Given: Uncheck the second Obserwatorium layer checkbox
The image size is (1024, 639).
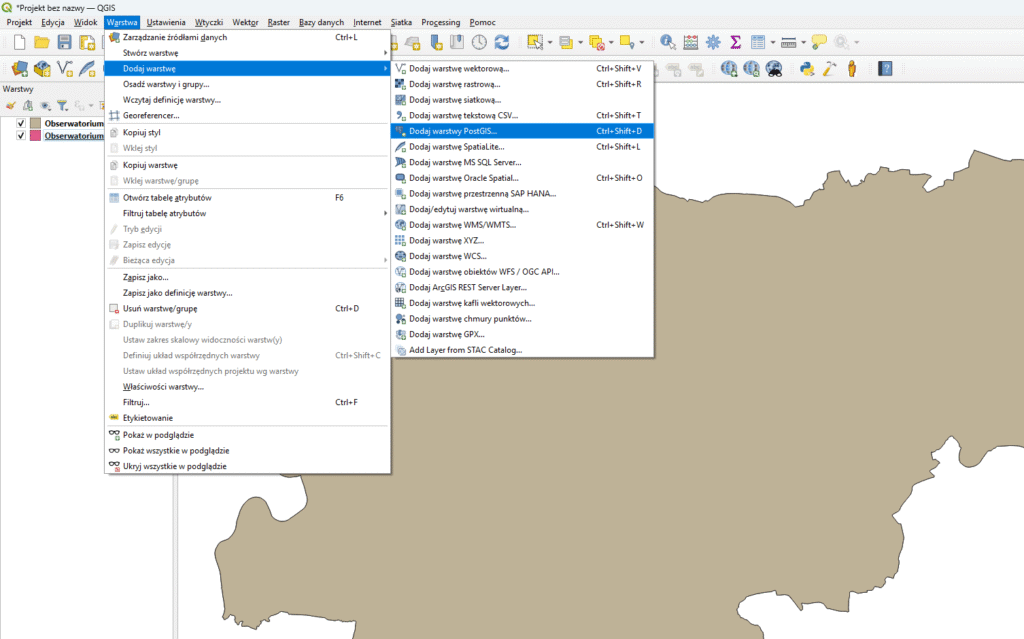Looking at the screenshot, I should [x=21, y=136].
